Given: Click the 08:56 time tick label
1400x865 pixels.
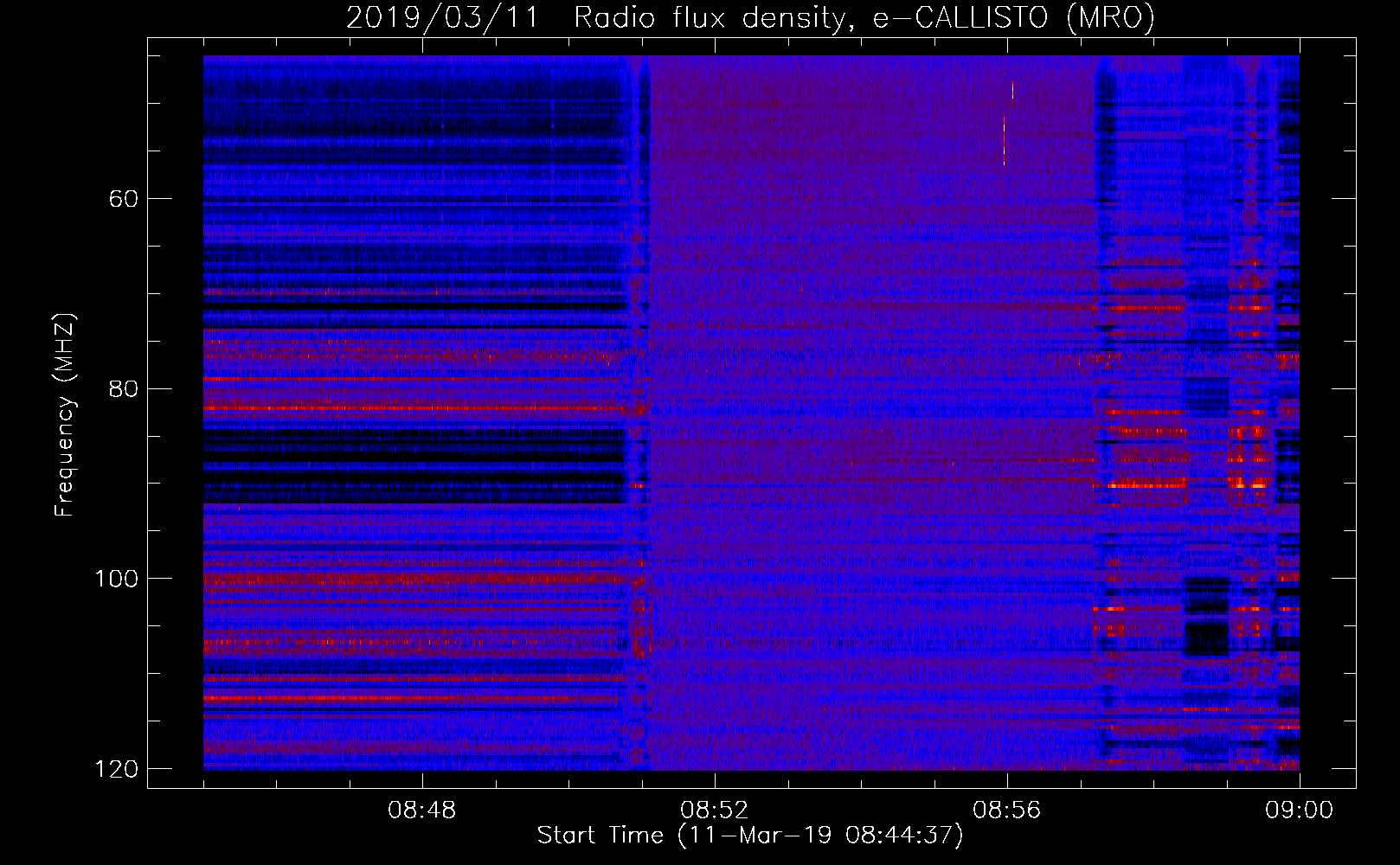Looking at the screenshot, I should click(x=1007, y=811).
